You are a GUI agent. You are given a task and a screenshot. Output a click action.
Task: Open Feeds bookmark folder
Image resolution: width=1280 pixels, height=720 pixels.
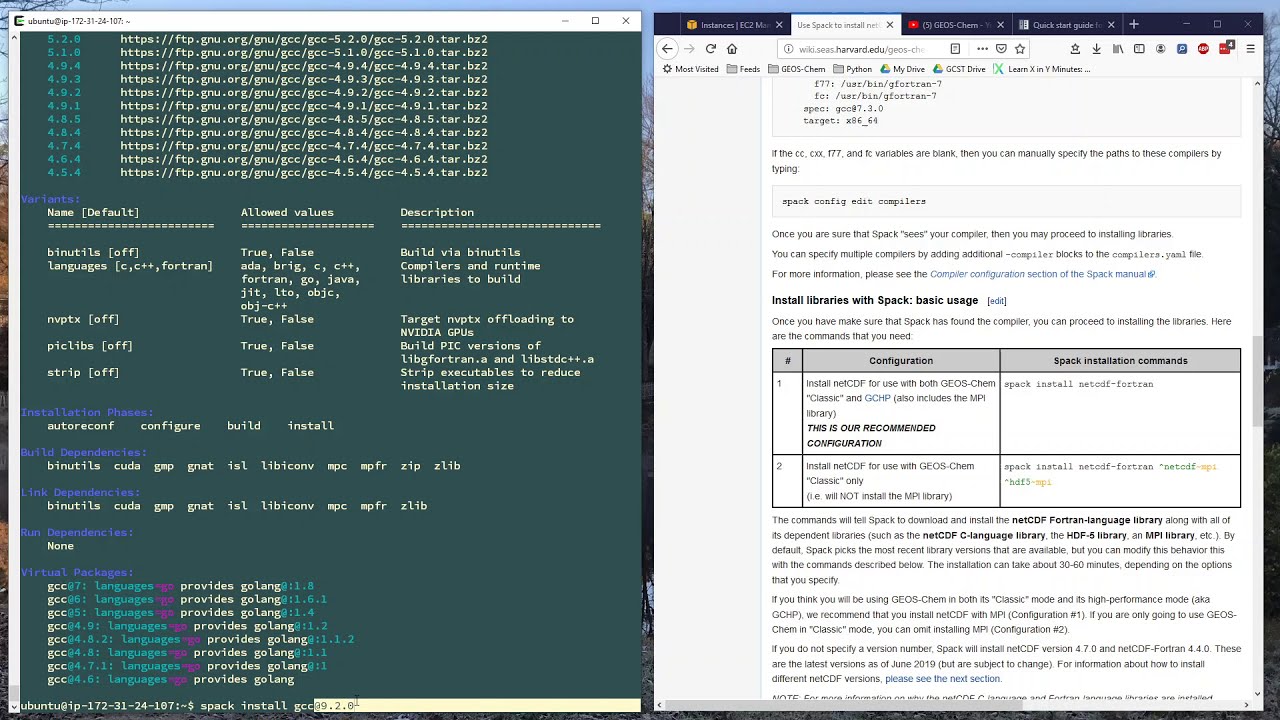tap(743, 69)
